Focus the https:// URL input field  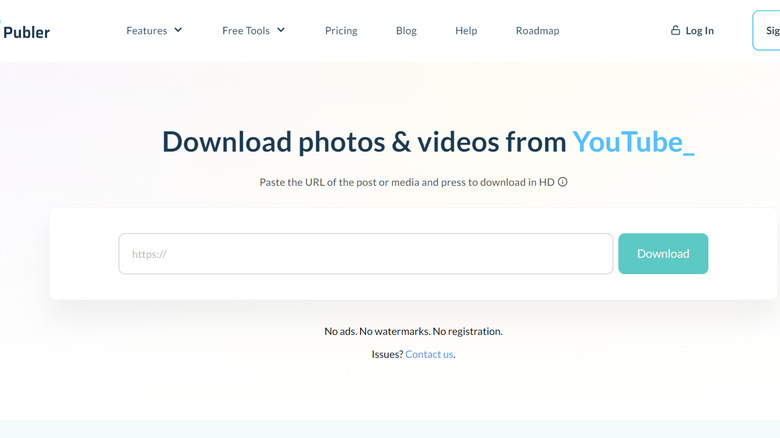366,254
